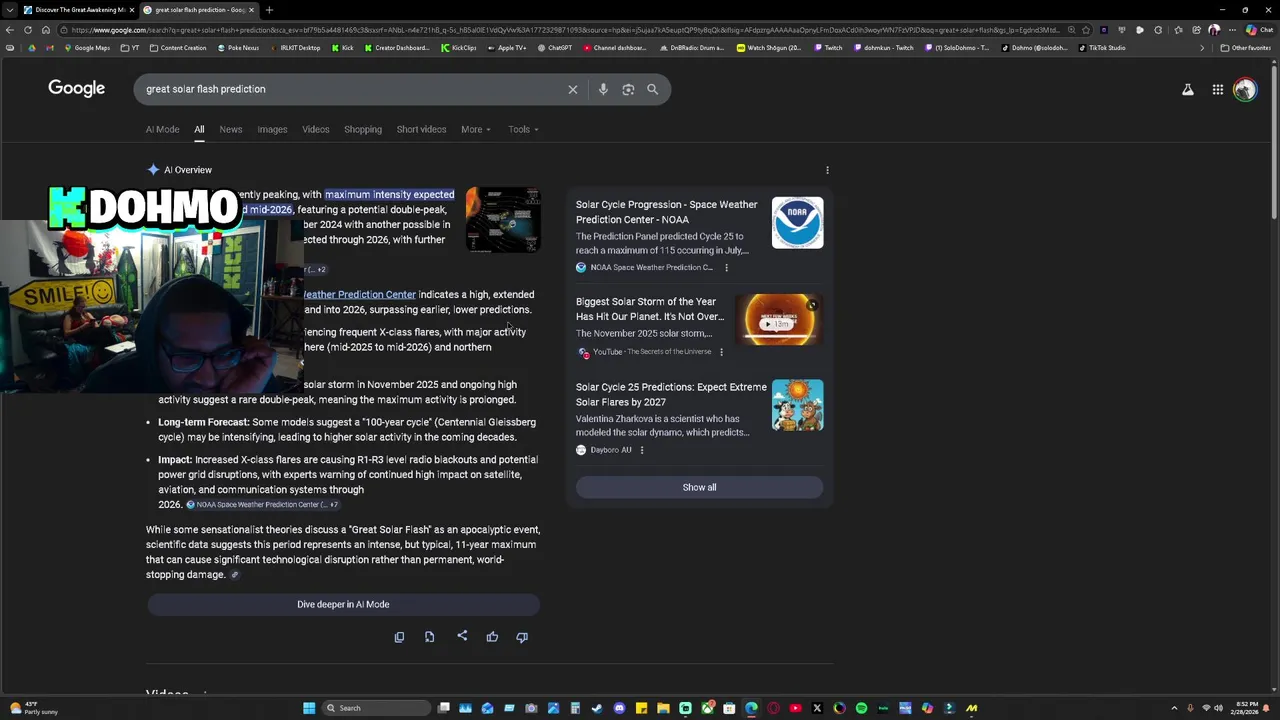Viewport: 1280px width, 720px height.
Task: Open the X app on the taskbar
Action: tap(817, 708)
